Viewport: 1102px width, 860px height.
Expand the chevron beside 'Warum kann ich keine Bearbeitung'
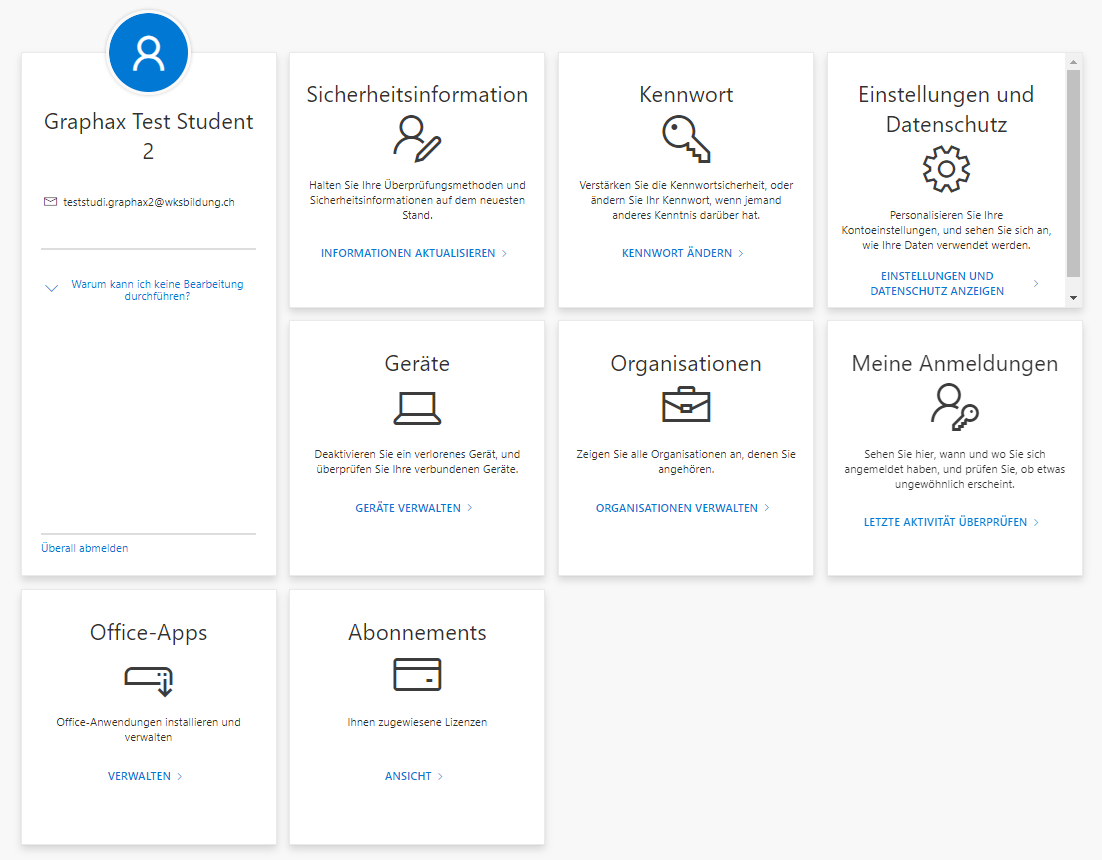click(x=51, y=288)
